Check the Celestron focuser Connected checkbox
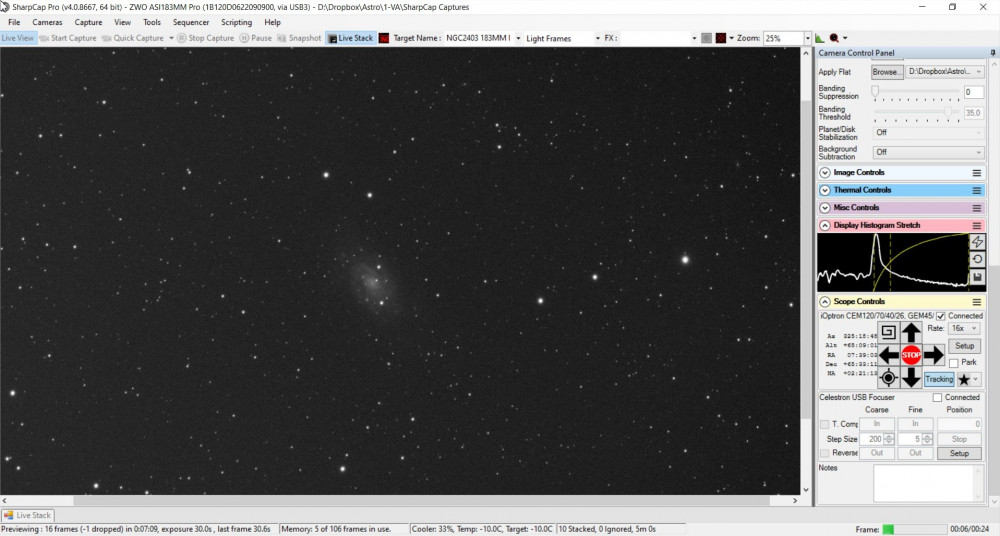 (x=938, y=398)
